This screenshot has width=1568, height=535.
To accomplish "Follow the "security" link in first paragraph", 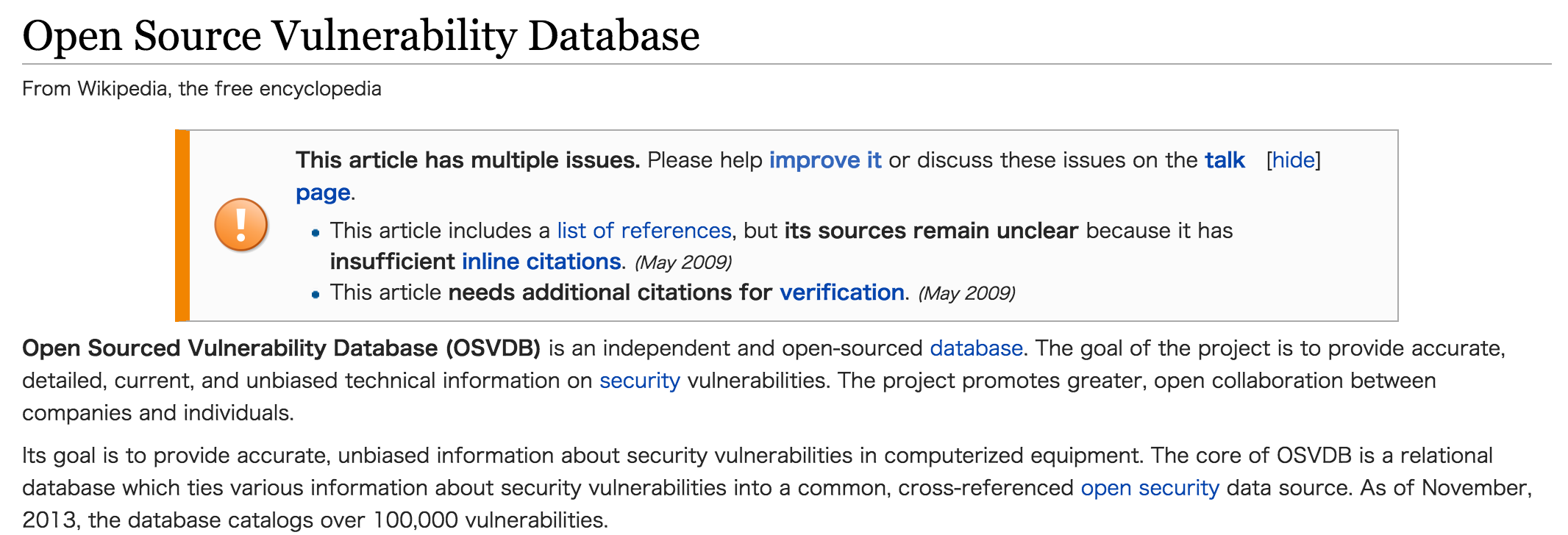I will pyautogui.click(x=640, y=381).
